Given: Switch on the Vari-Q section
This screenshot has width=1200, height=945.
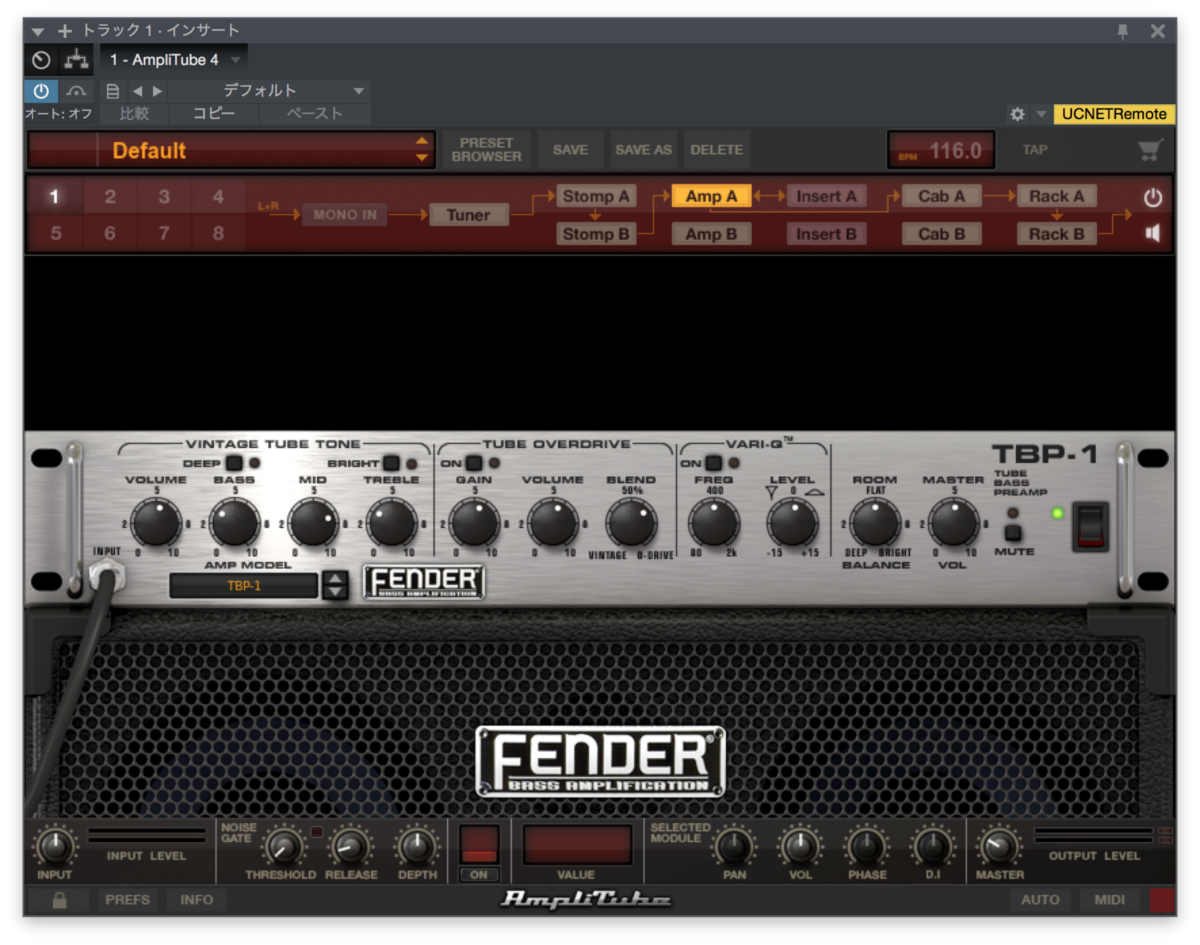Looking at the screenshot, I should [714, 463].
